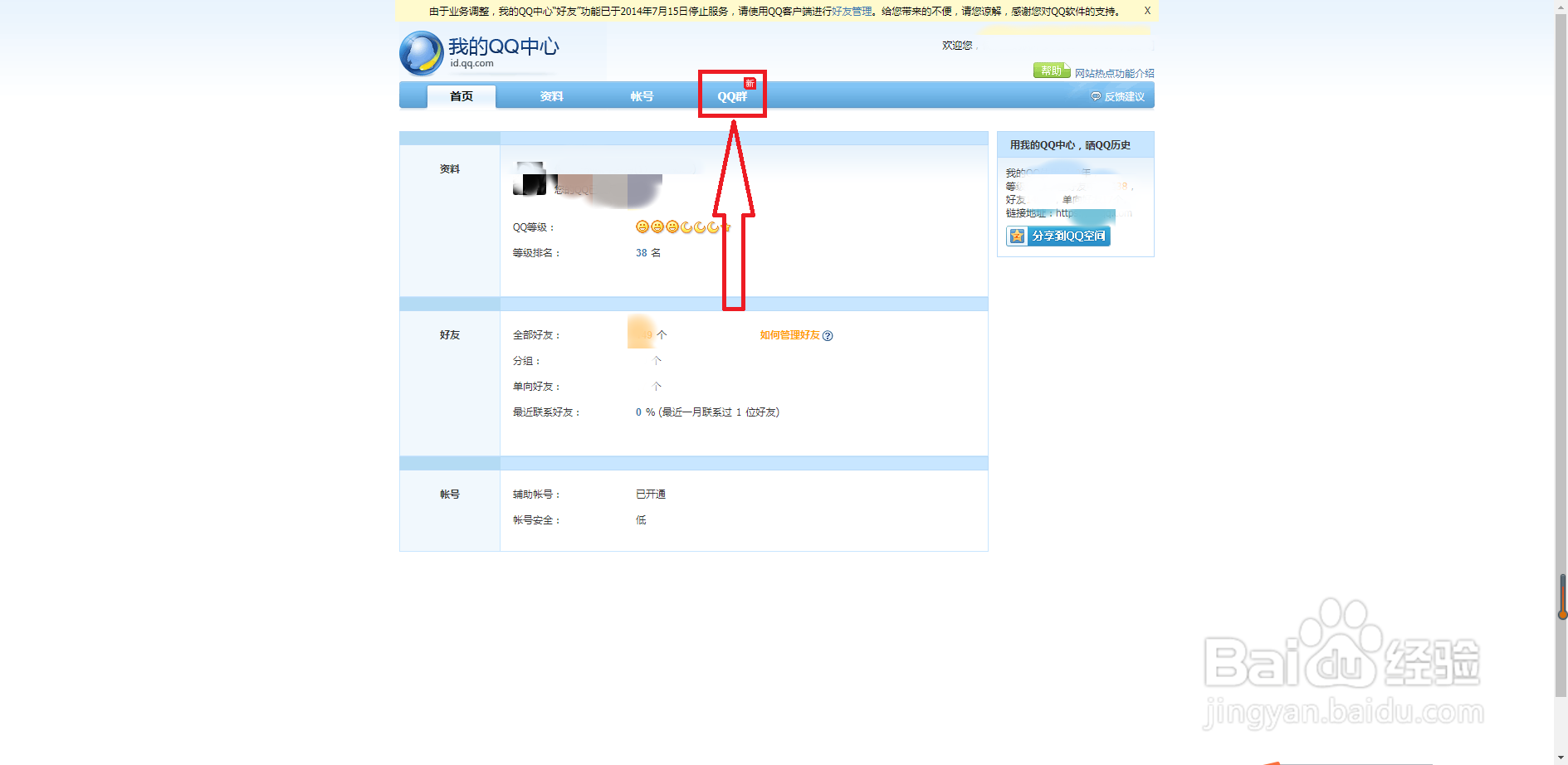1568x765 pixels.
Task: Open the 资料 tab
Action: pyautogui.click(x=551, y=96)
